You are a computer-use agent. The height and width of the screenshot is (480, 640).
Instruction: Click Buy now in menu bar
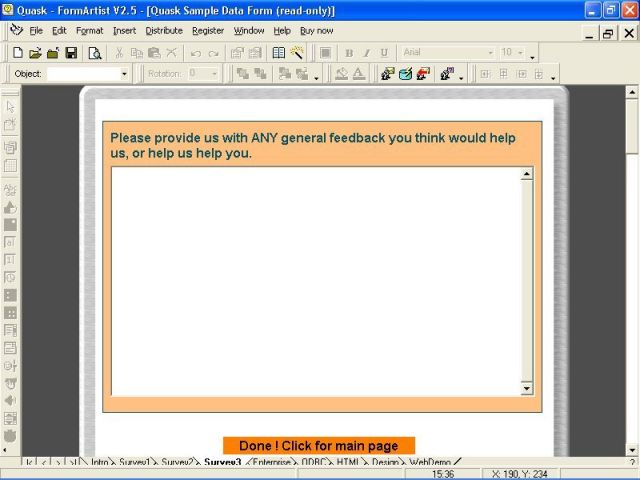[x=317, y=31]
